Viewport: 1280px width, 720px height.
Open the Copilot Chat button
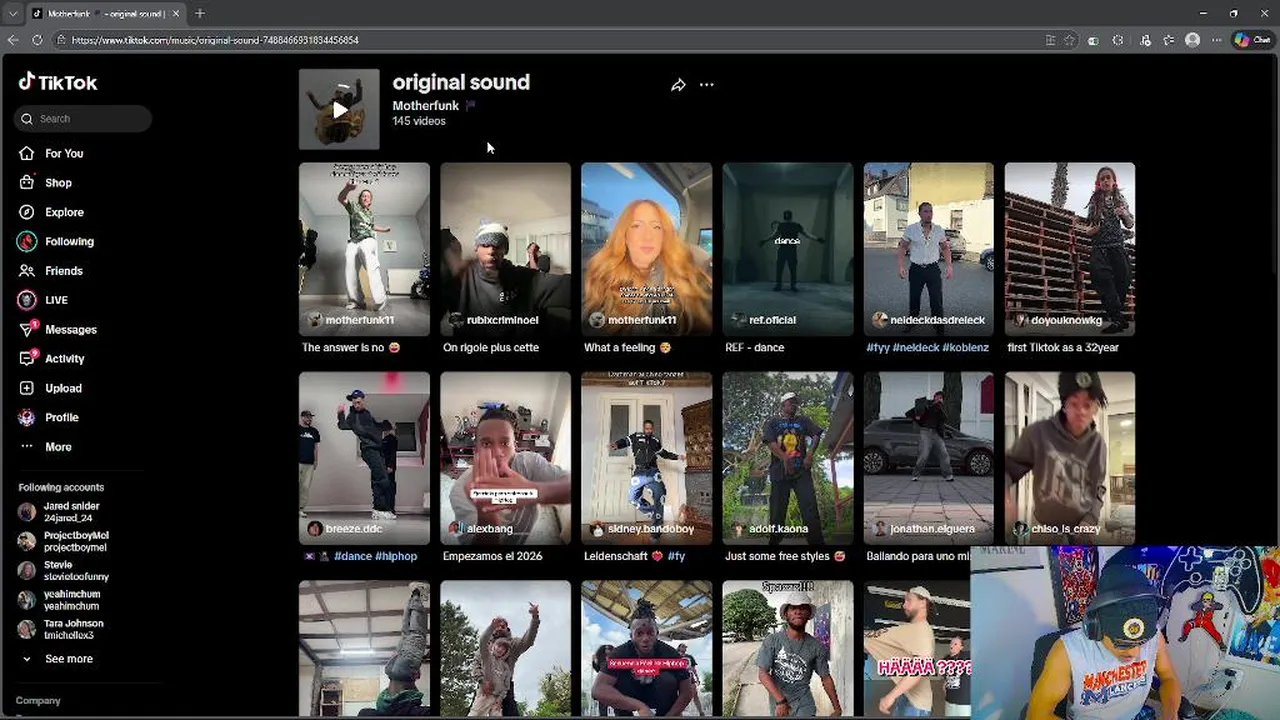click(x=1251, y=40)
